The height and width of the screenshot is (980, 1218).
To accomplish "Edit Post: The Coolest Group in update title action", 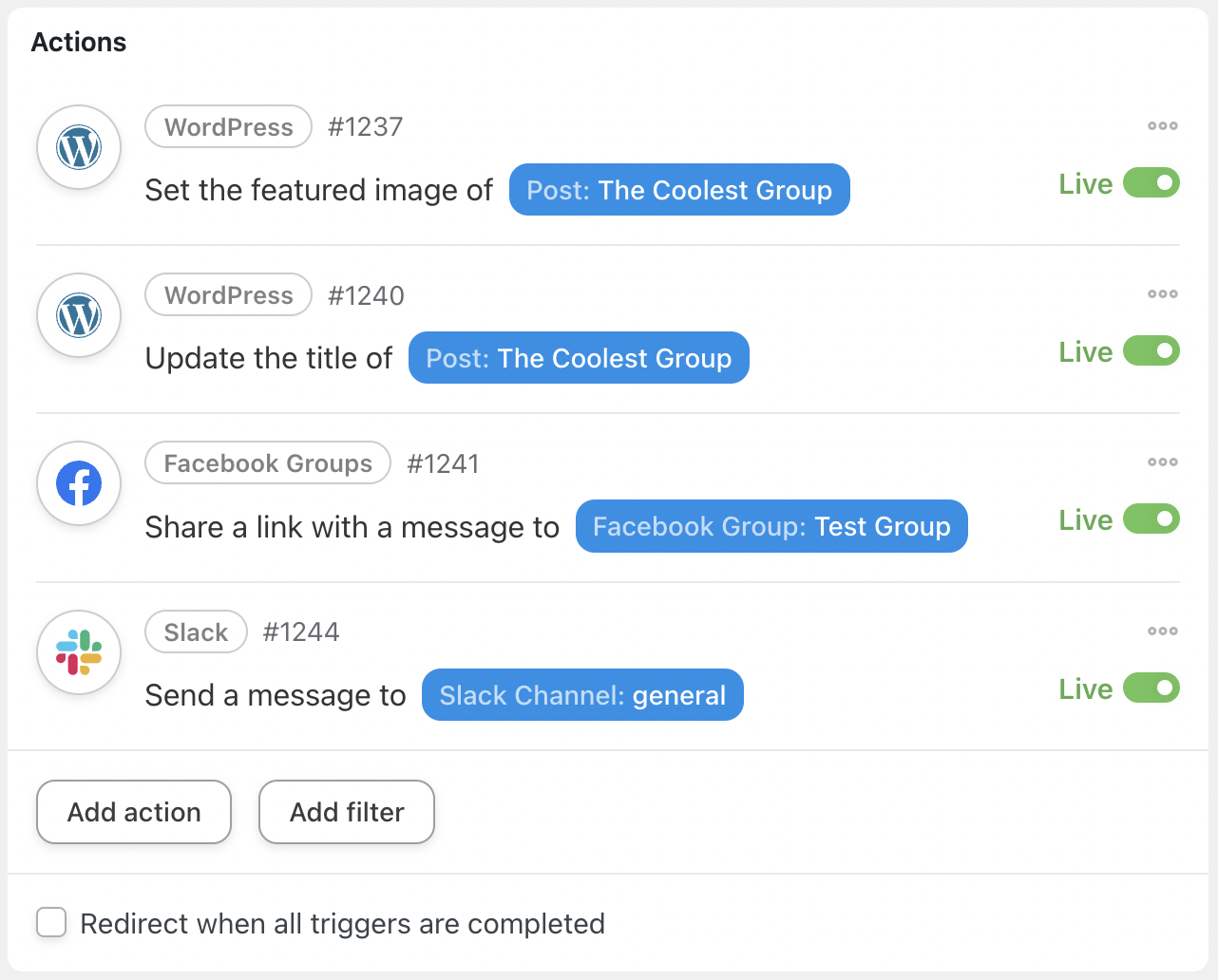I will [579, 358].
